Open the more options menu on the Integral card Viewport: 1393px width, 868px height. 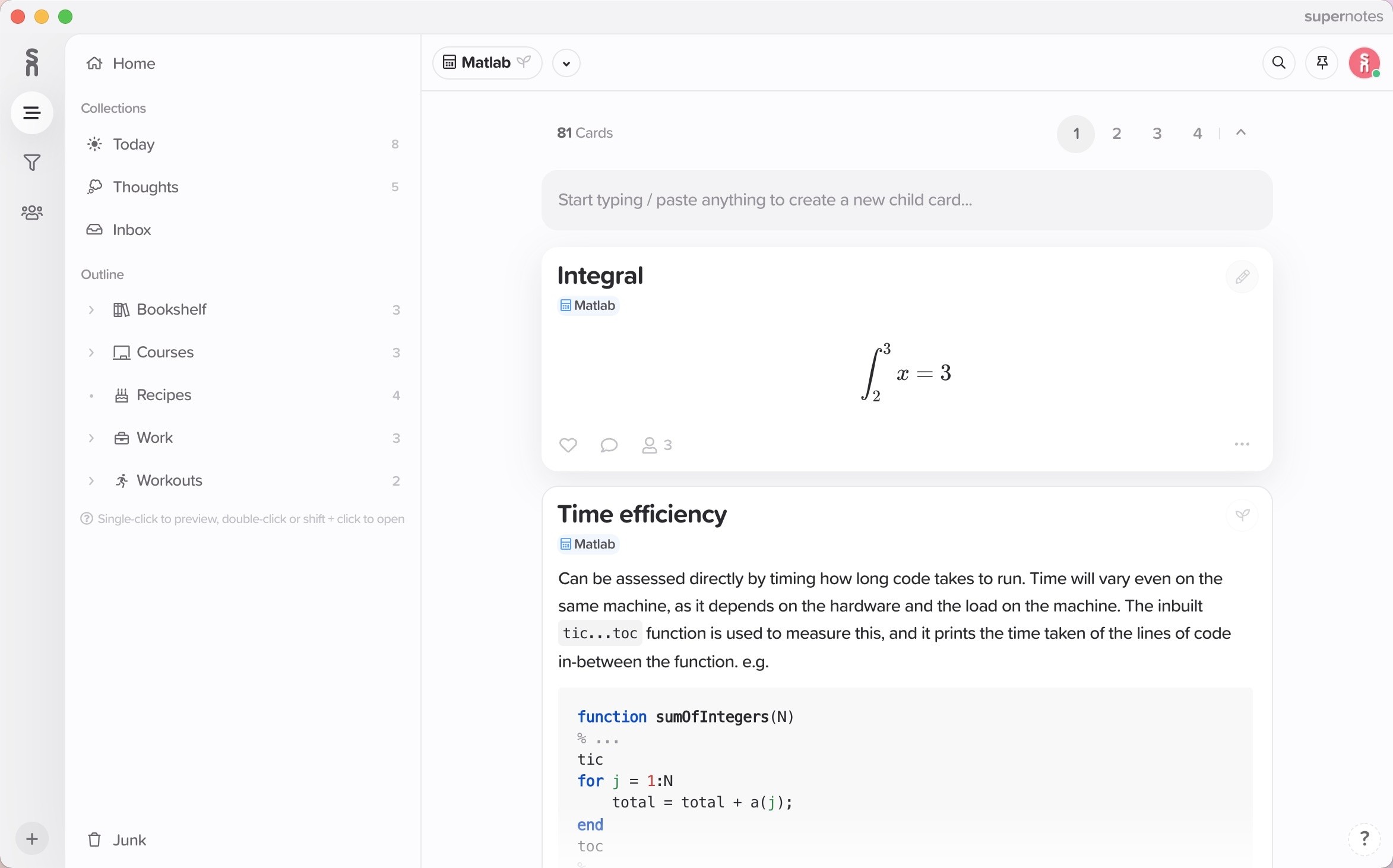point(1242,445)
